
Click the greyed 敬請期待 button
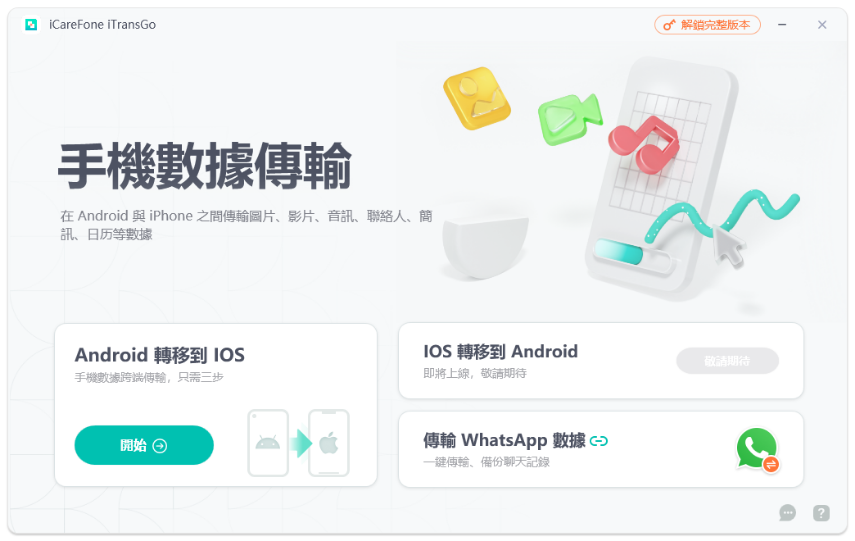(727, 360)
